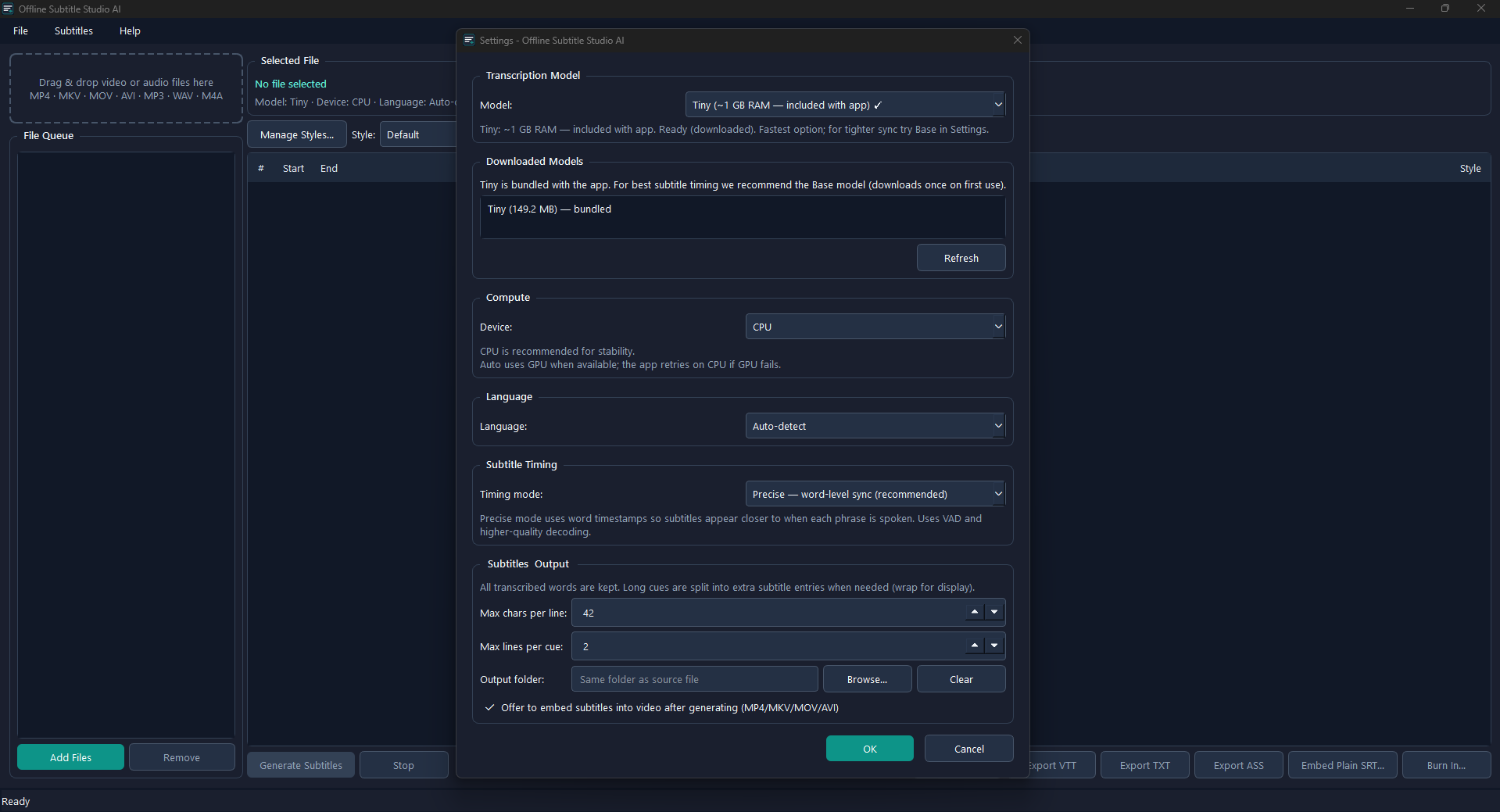1500x812 pixels.
Task: Minimize the Offline Subtitle Studio AI window
Action: (x=1410, y=9)
